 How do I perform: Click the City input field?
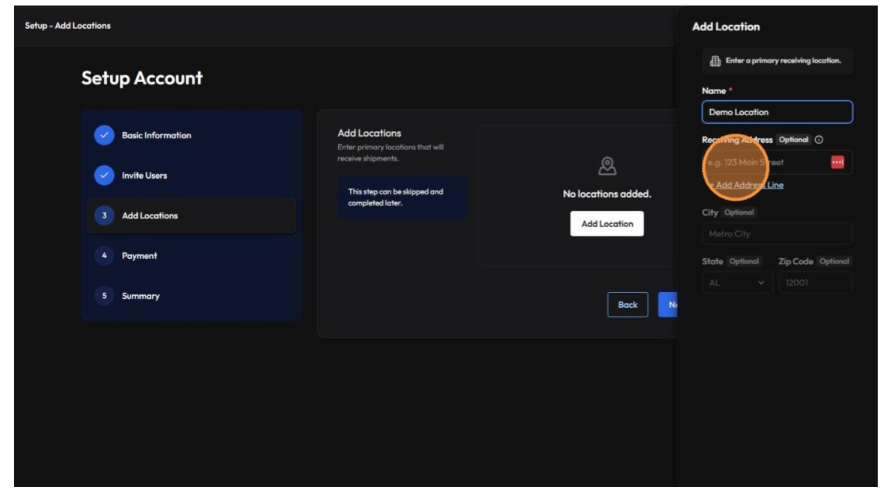click(x=777, y=234)
